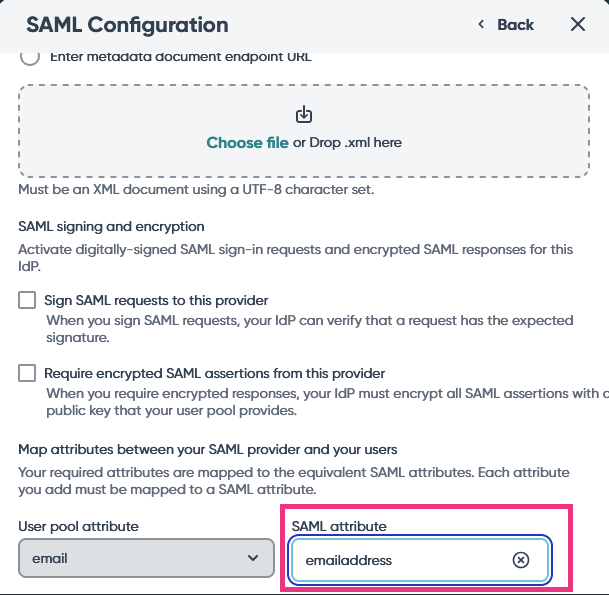
Task: Click the "or Drop .xml here" text
Action: pos(347,143)
